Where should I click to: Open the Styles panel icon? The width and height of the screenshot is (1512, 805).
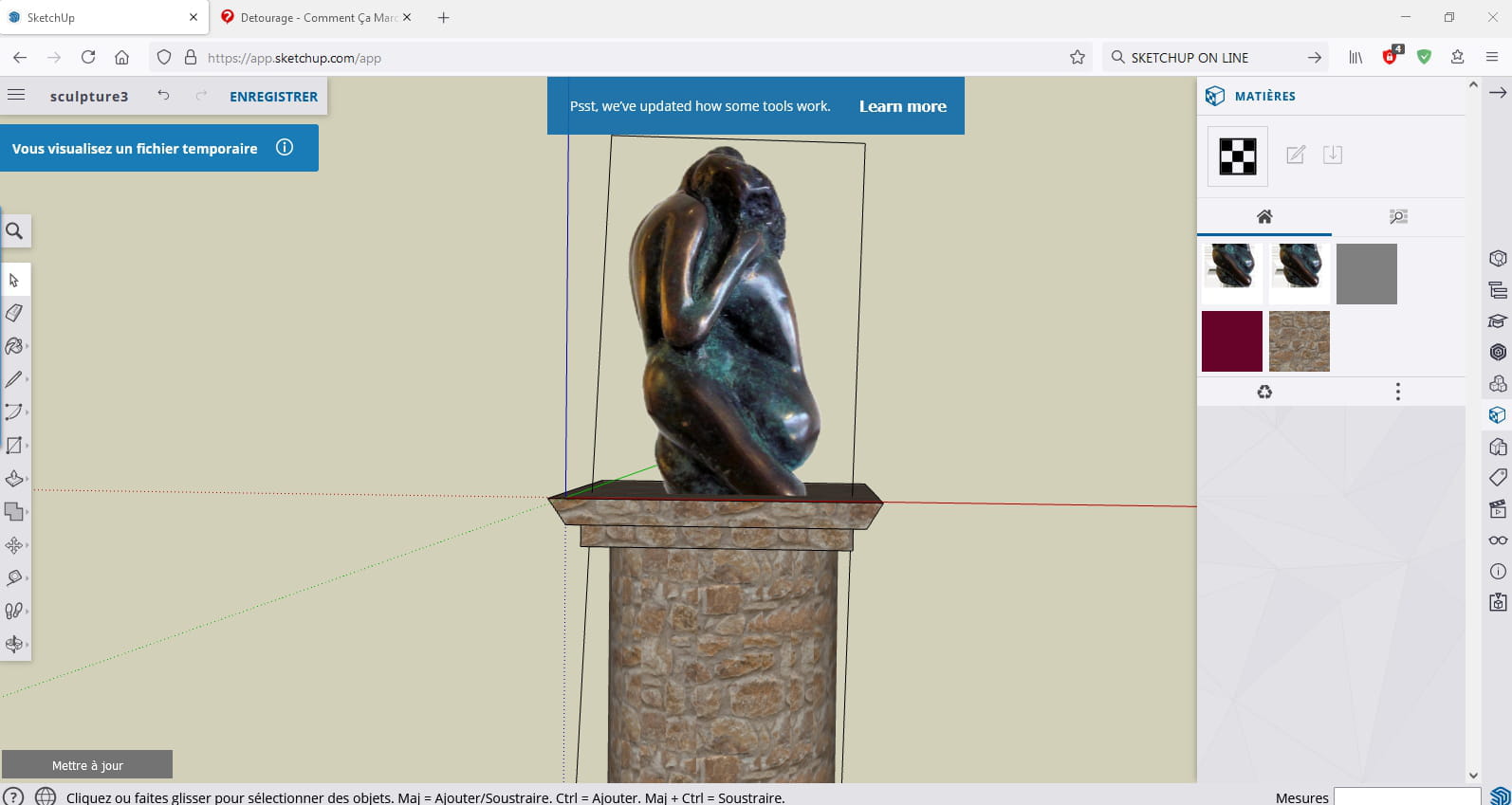(x=1498, y=446)
